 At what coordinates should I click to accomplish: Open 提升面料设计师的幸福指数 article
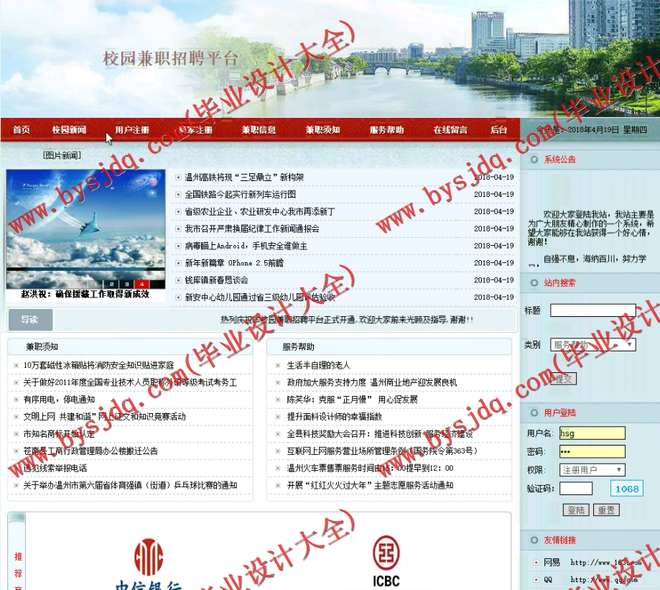coord(334,417)
